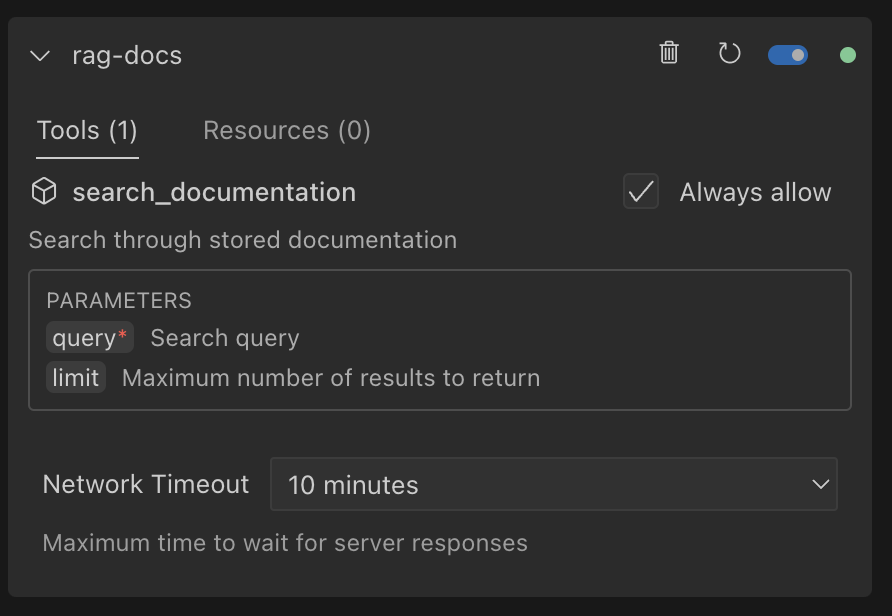892x616 pixels.
Task: Click the chevron on the timeout selector
Action: (x=822, y=484)
